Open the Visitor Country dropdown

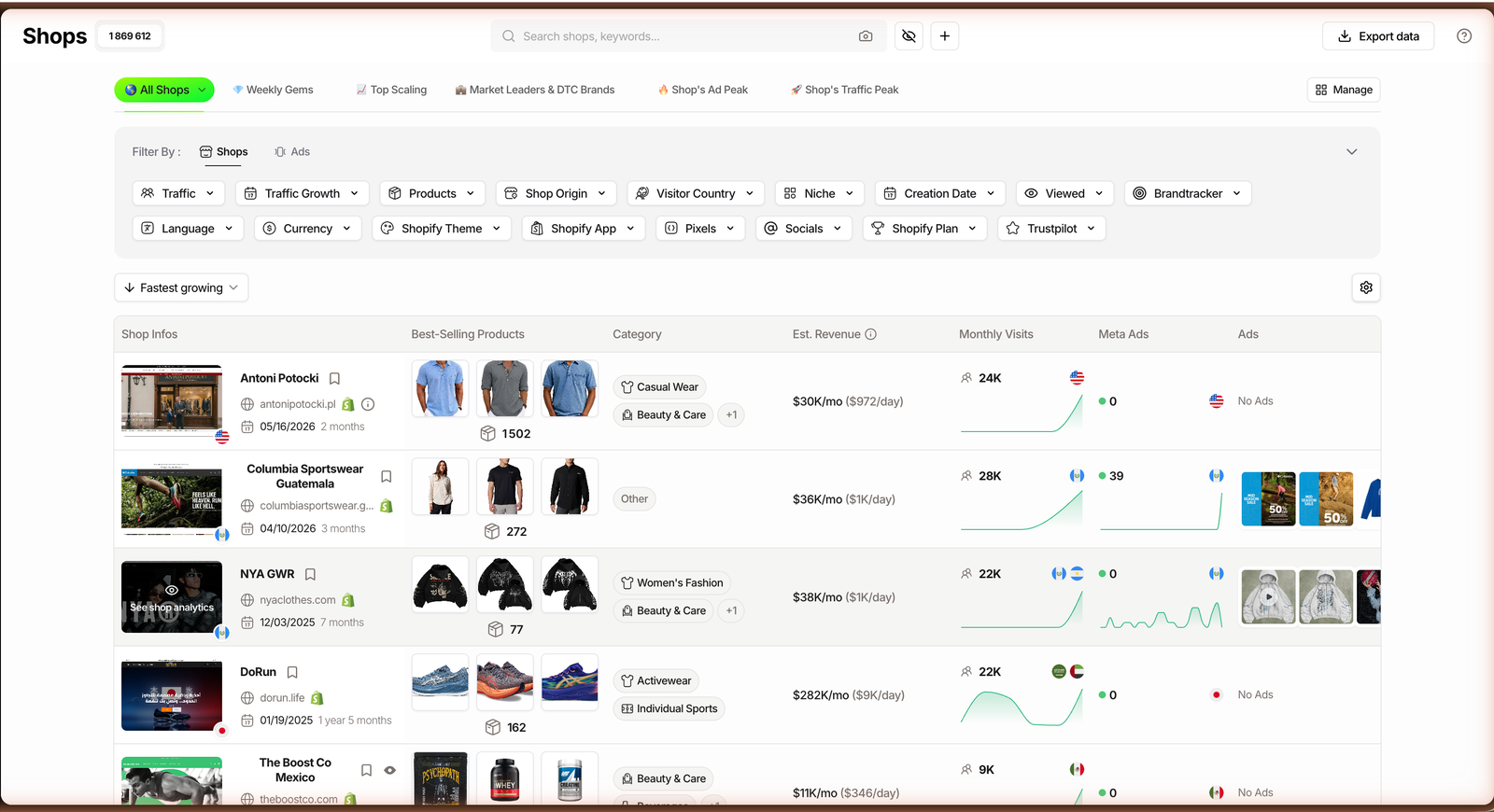[x=696, y=193]
